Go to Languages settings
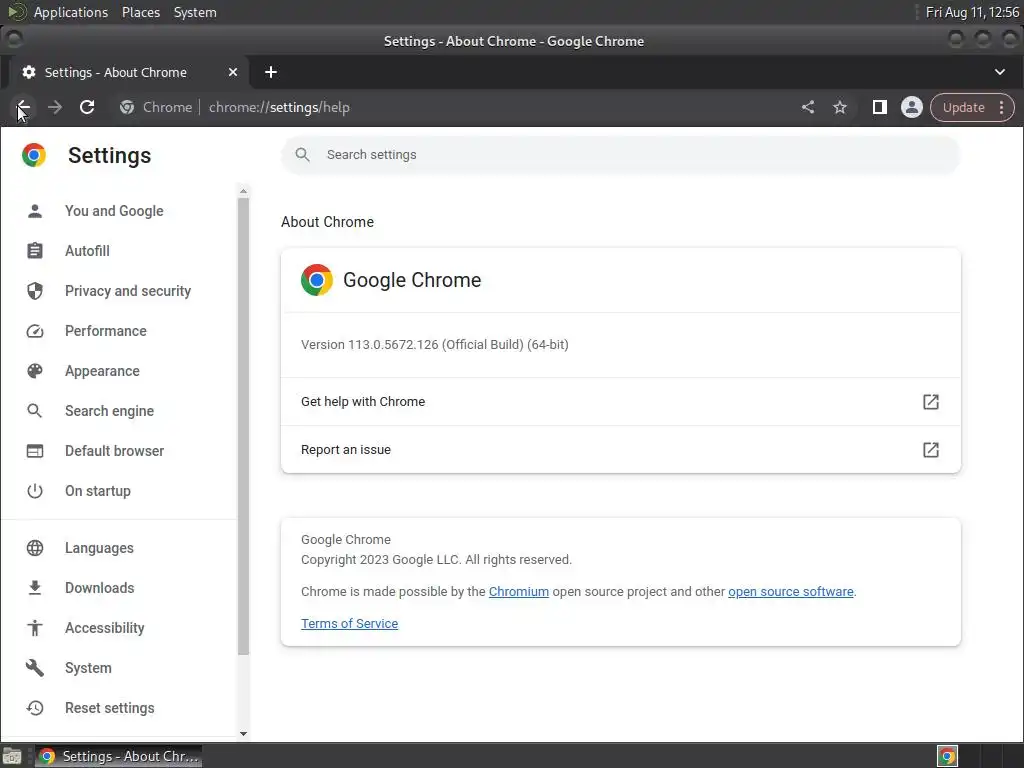 pyautogui.click(x=99, y=548)
